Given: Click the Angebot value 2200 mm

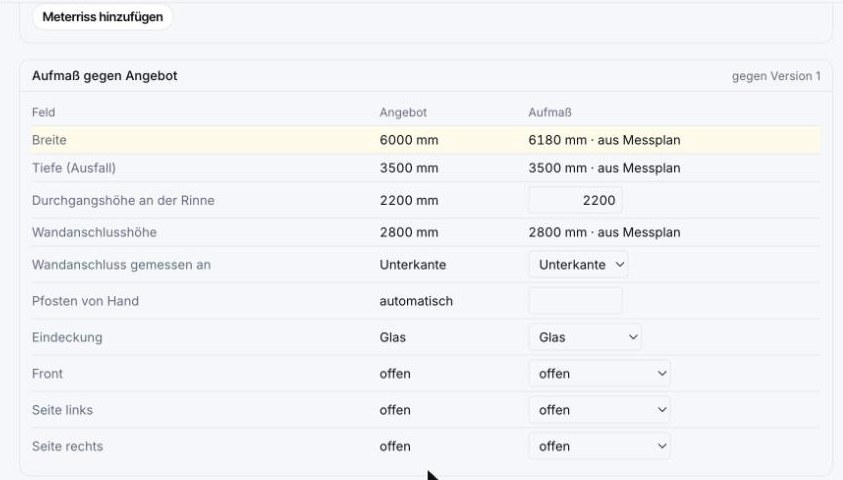Looking at the screenshot, I should click(x=409, y=200).
